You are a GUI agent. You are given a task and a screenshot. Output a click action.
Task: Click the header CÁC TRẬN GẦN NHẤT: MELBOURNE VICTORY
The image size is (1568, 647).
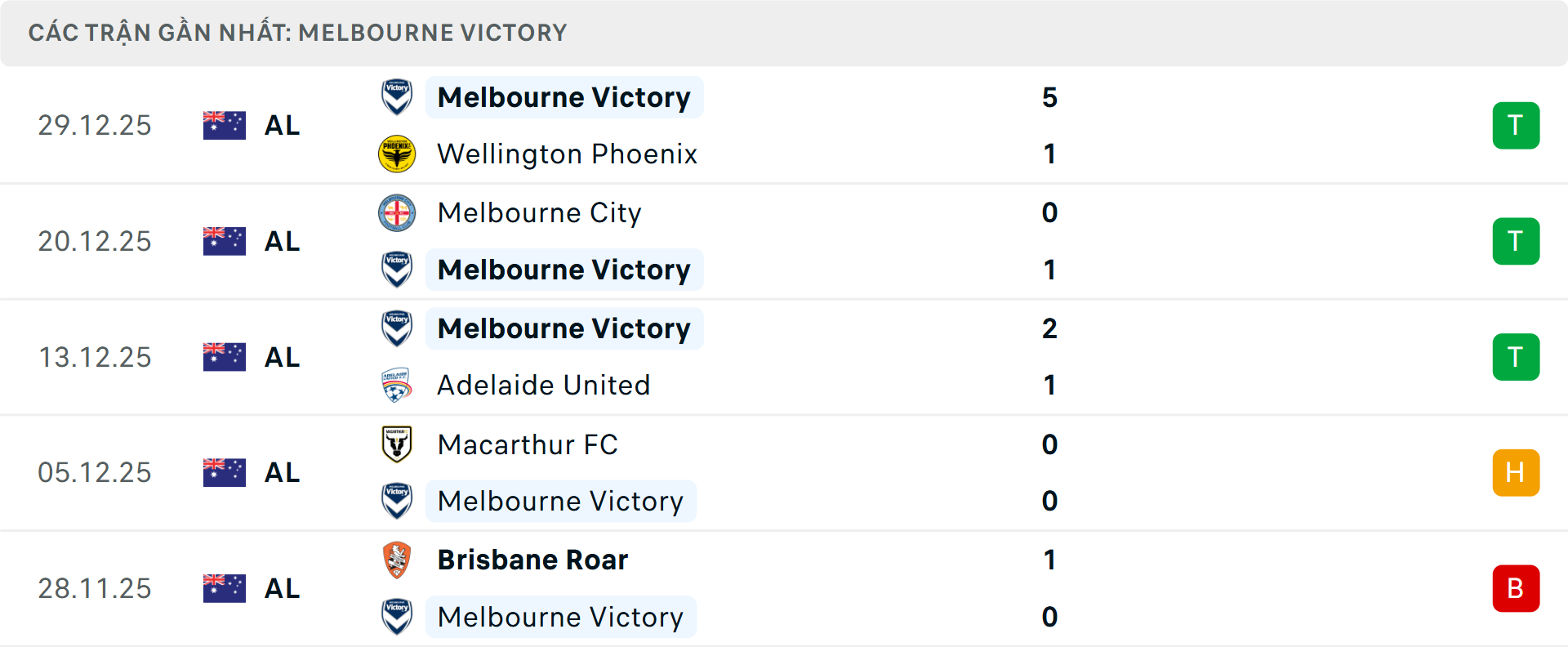click(299, 33)
